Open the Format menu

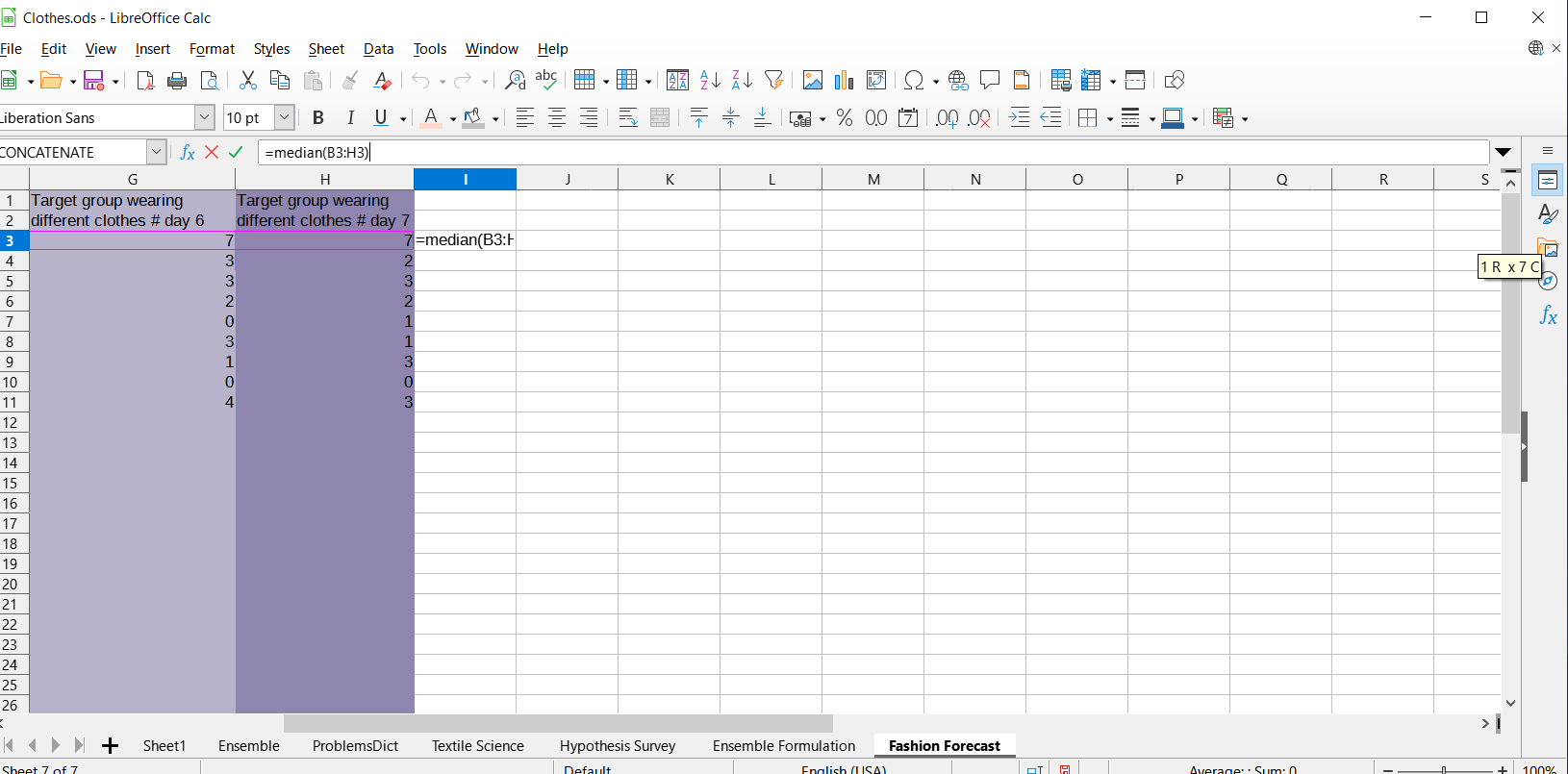click(x=212, y=49)
